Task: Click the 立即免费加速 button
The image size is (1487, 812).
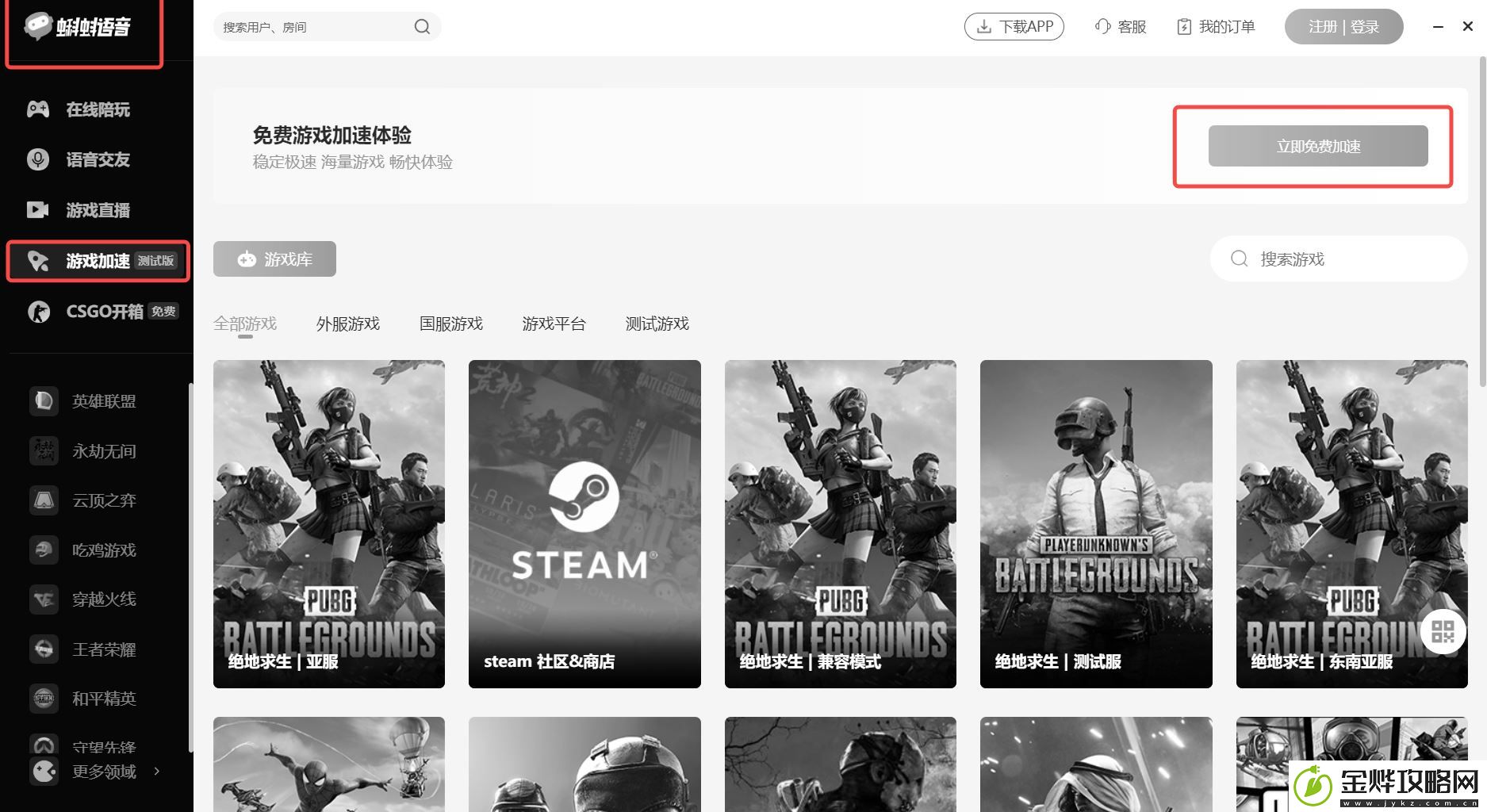Action: [x=1318, y=146]
